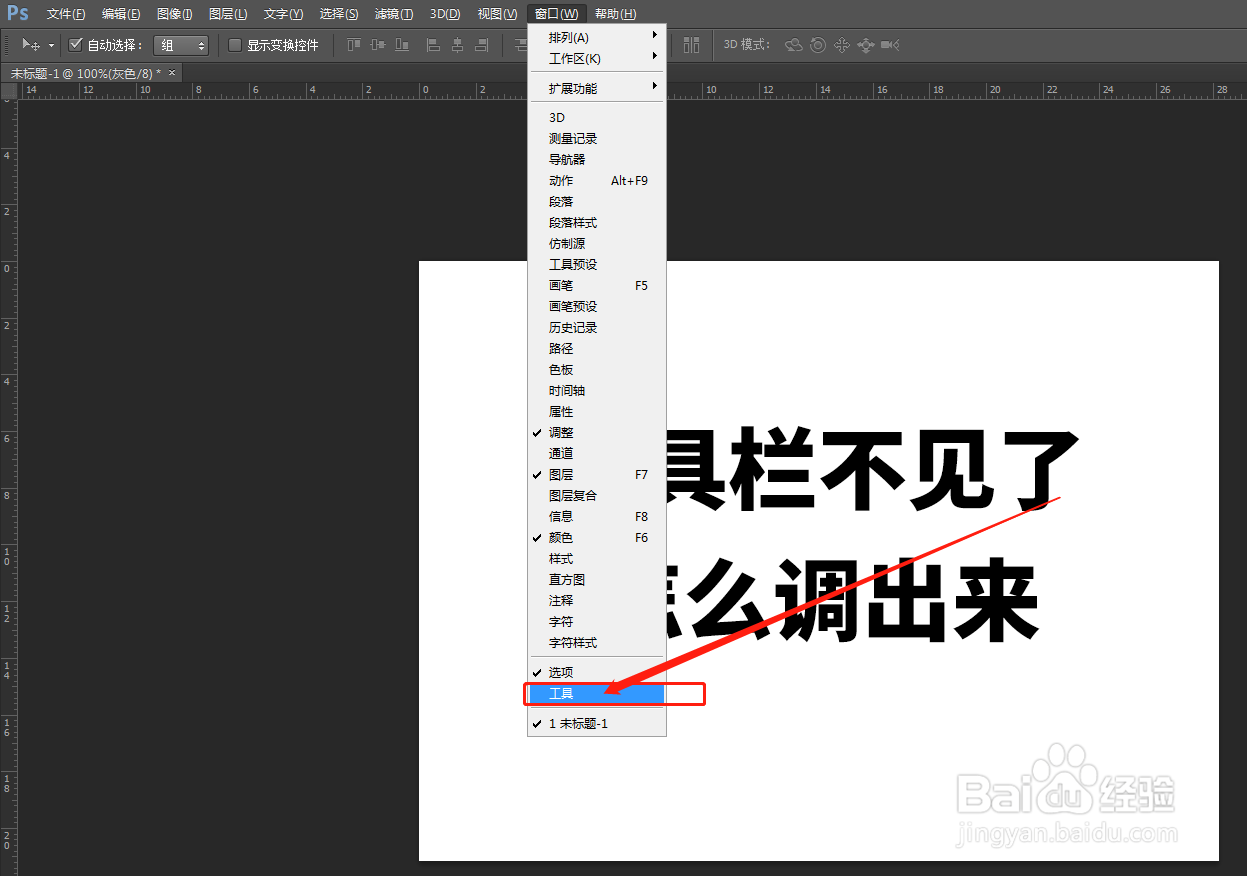
Task: Open the 视图(V) menu
Action: coord(497,14)
